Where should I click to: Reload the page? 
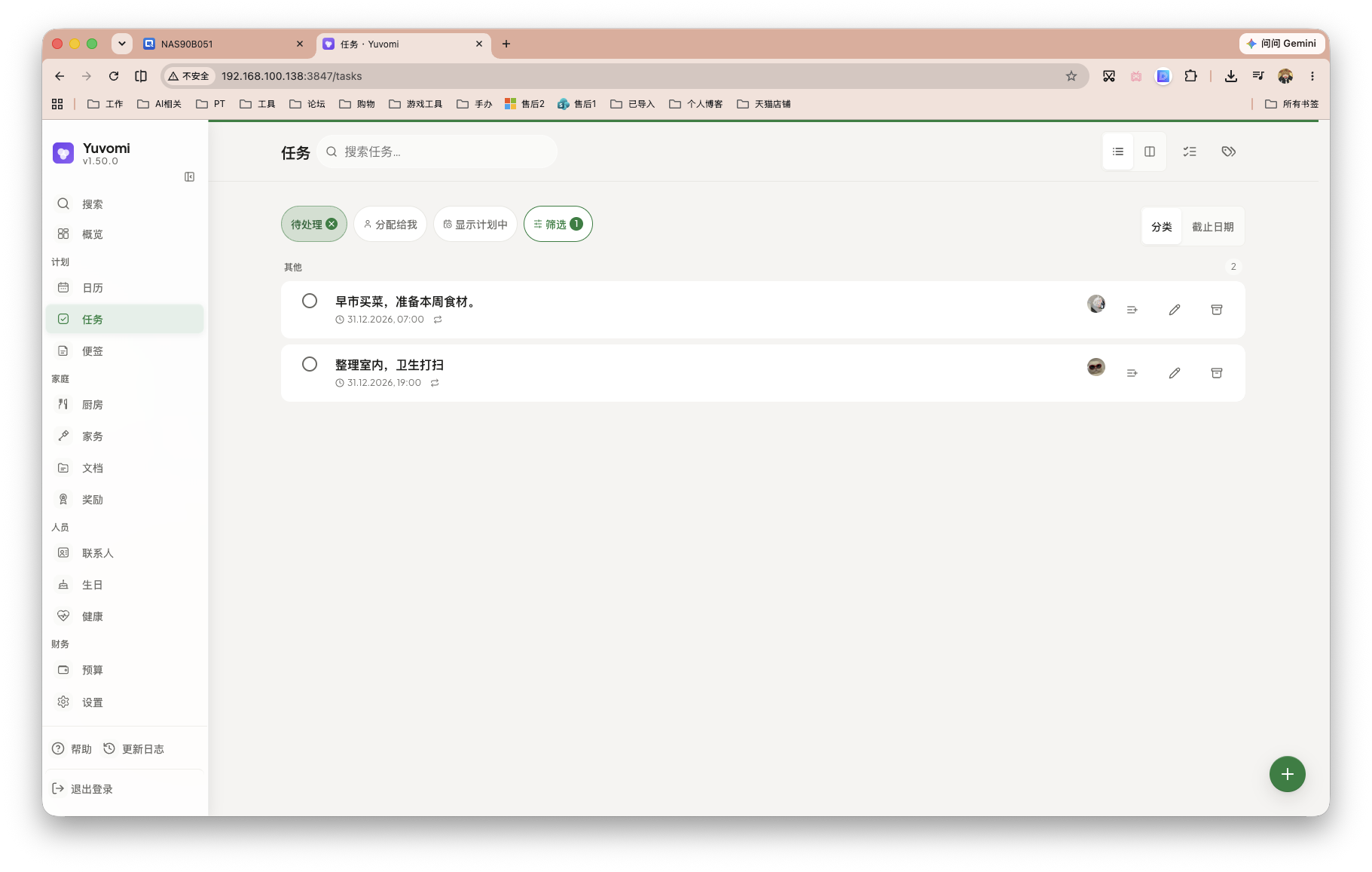[x=114, y=76]
